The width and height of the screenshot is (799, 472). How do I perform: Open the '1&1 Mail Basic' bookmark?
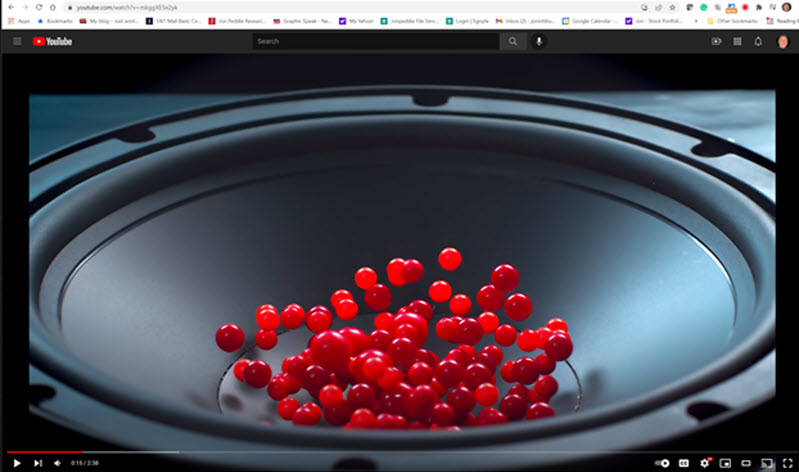pyautogui.click(x=173, y=21)
